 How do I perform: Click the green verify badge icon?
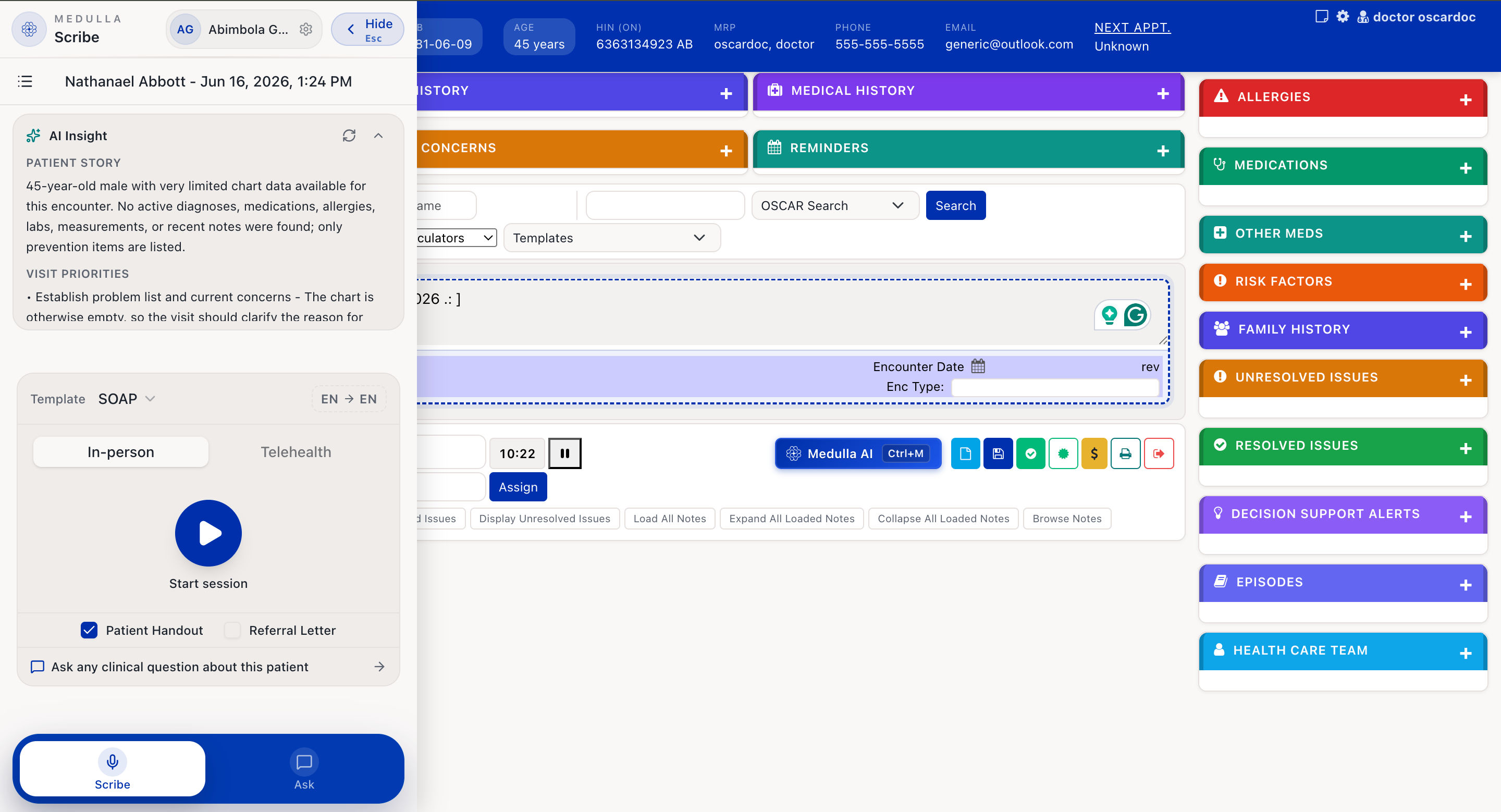(1063, 453)
